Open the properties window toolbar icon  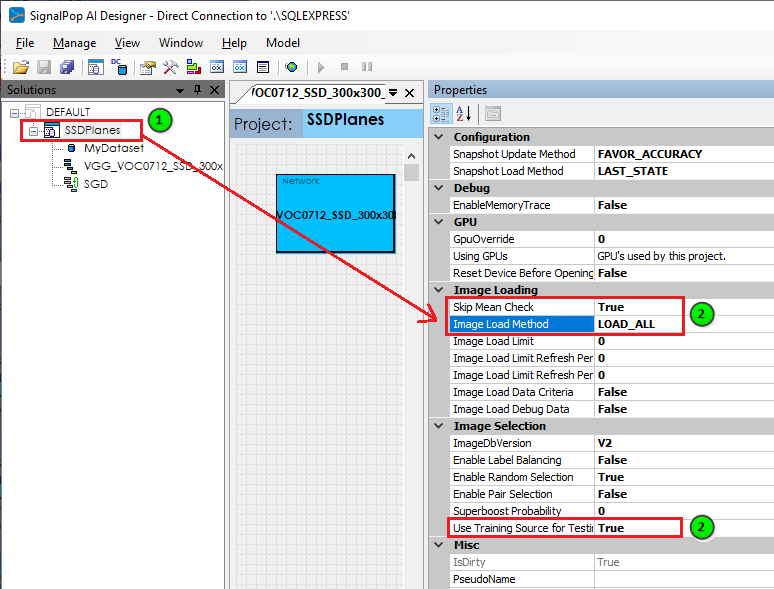pyautogui.click(x=148, y=67)
